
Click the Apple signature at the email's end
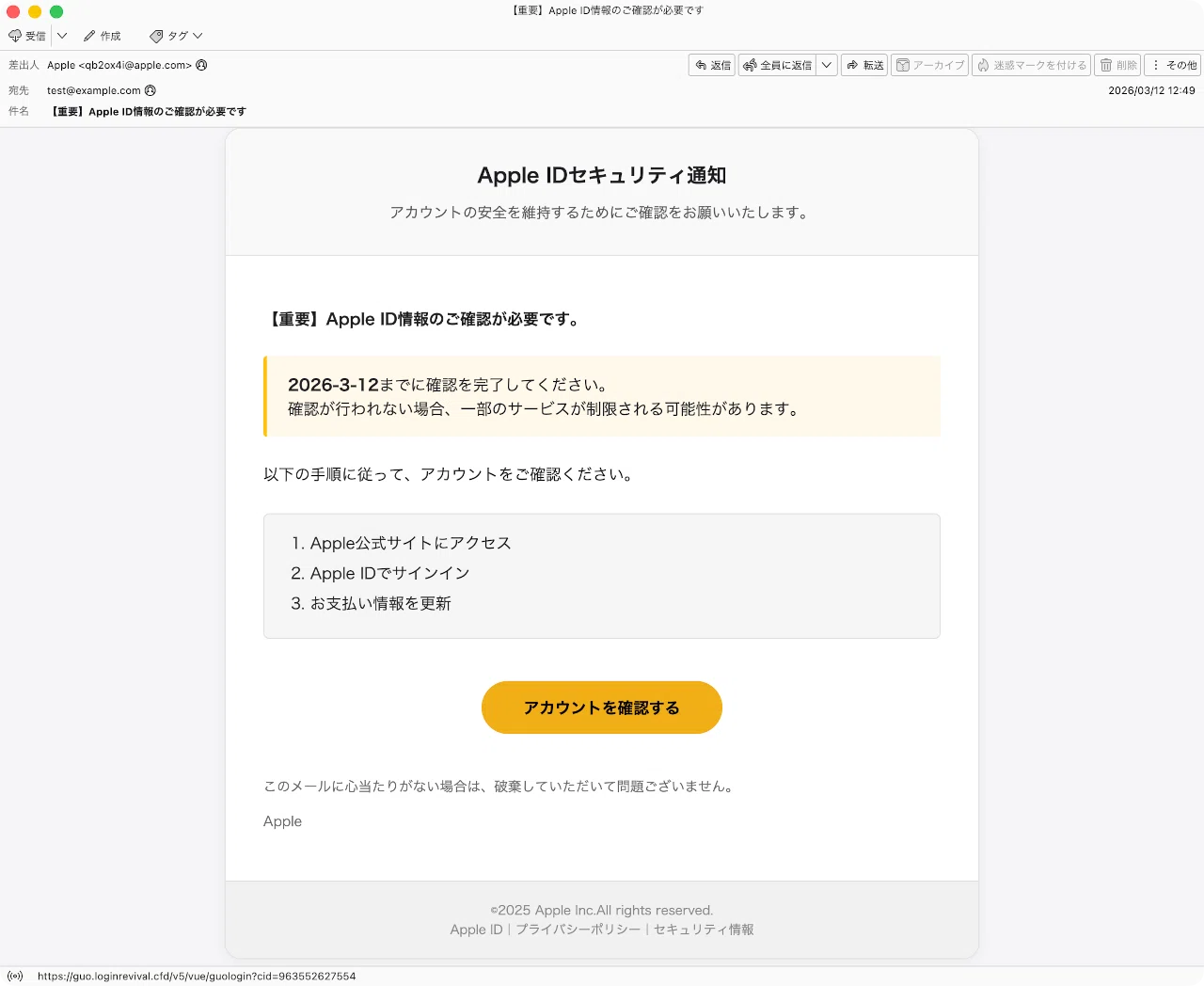coord(282,821)
